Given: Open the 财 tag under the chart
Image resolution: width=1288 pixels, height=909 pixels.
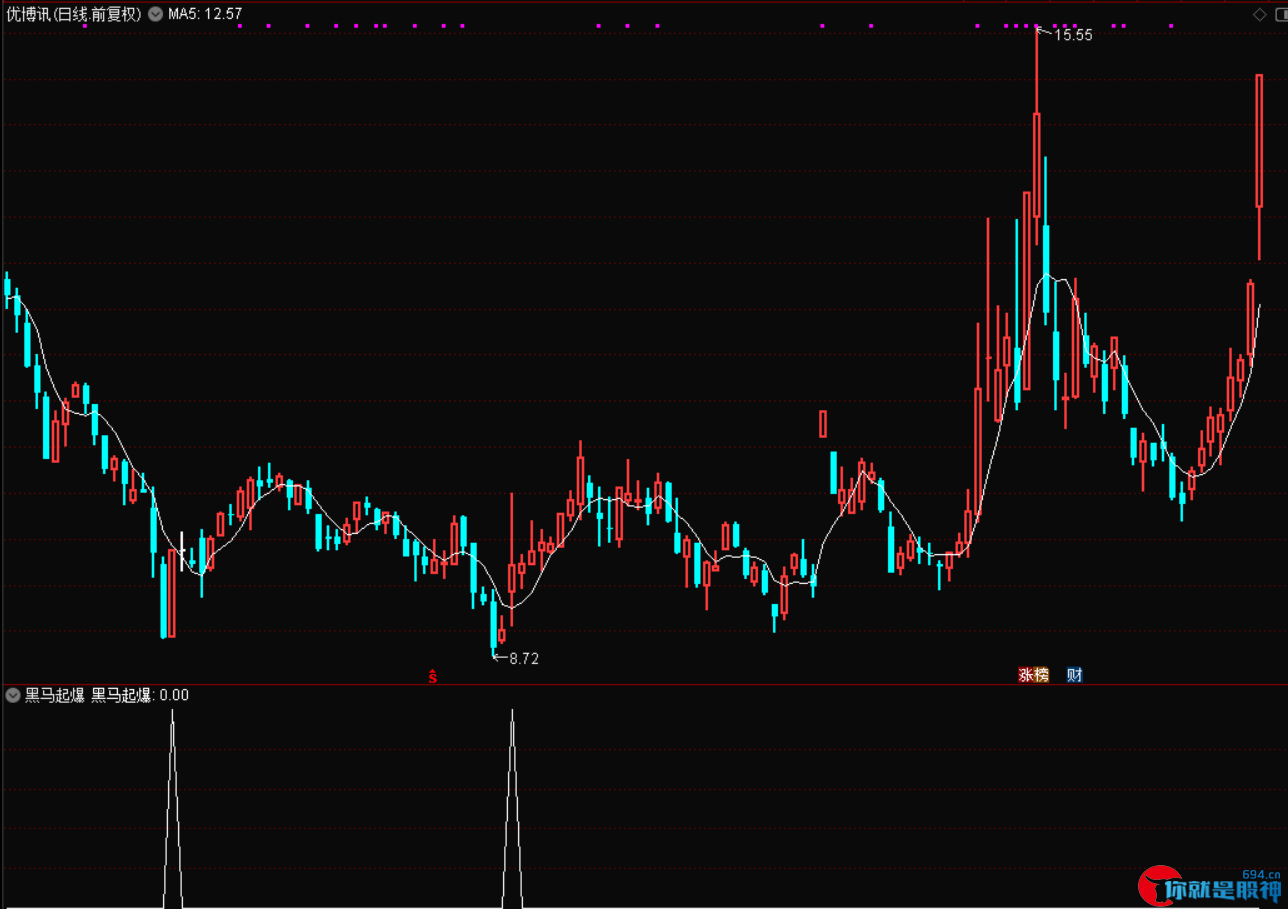Looking at the screenshot, I should (x=1074, y=675).
